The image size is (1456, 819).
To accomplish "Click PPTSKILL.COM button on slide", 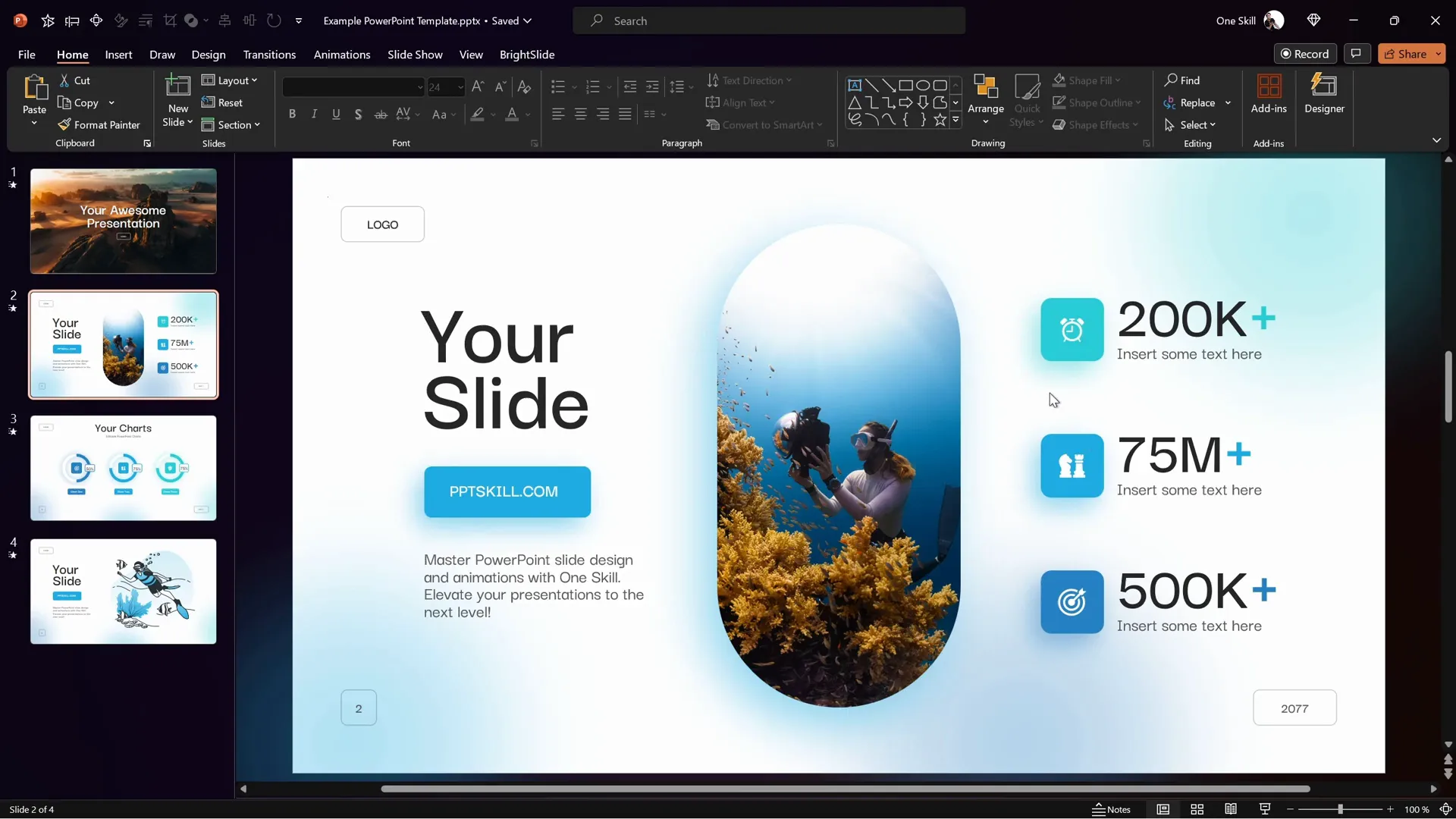I will (507, 491).
